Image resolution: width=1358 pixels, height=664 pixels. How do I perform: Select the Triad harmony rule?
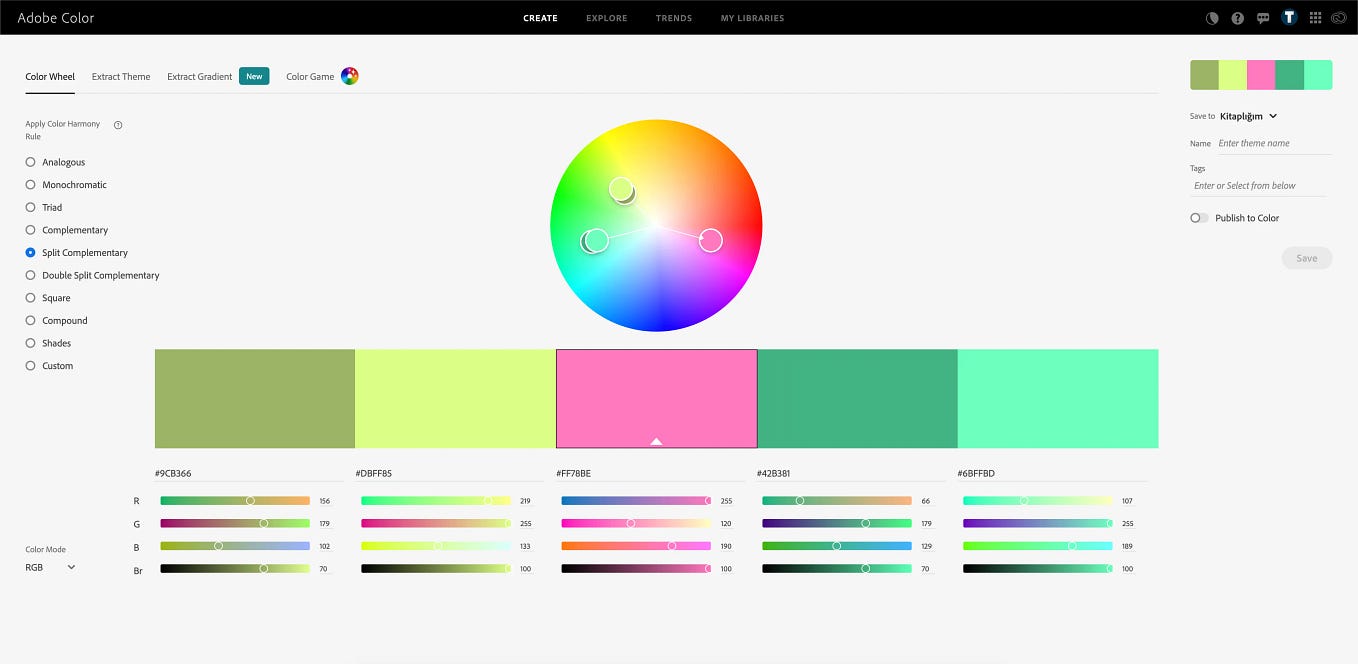click(x=30, y=207)
